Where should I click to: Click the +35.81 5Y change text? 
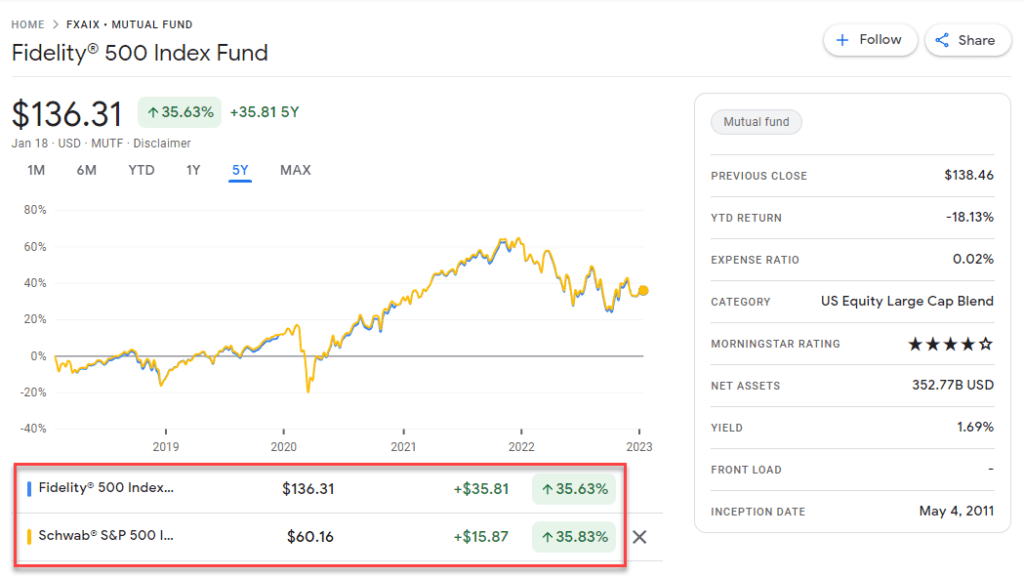[x=264, y=112]
